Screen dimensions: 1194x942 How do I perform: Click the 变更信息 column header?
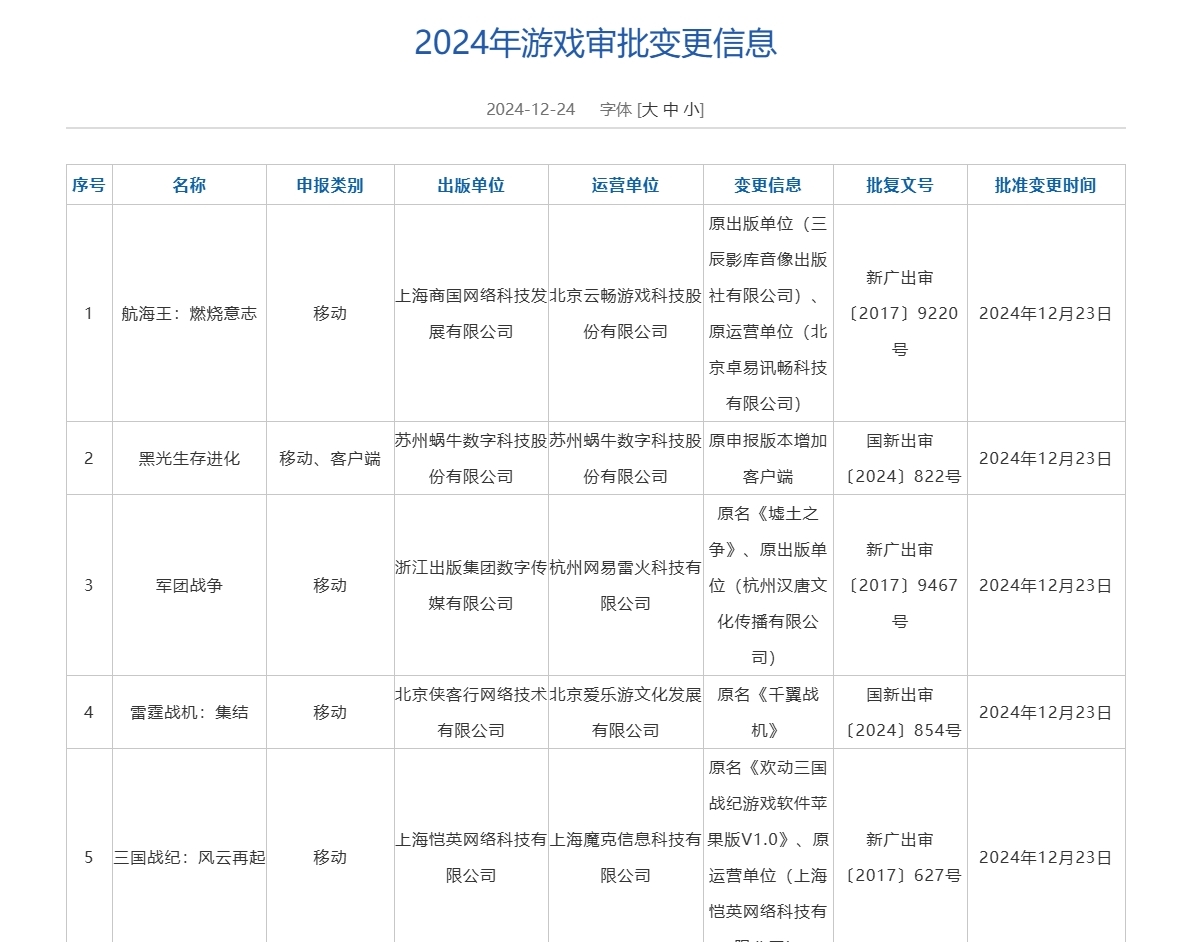coord(768,185)
